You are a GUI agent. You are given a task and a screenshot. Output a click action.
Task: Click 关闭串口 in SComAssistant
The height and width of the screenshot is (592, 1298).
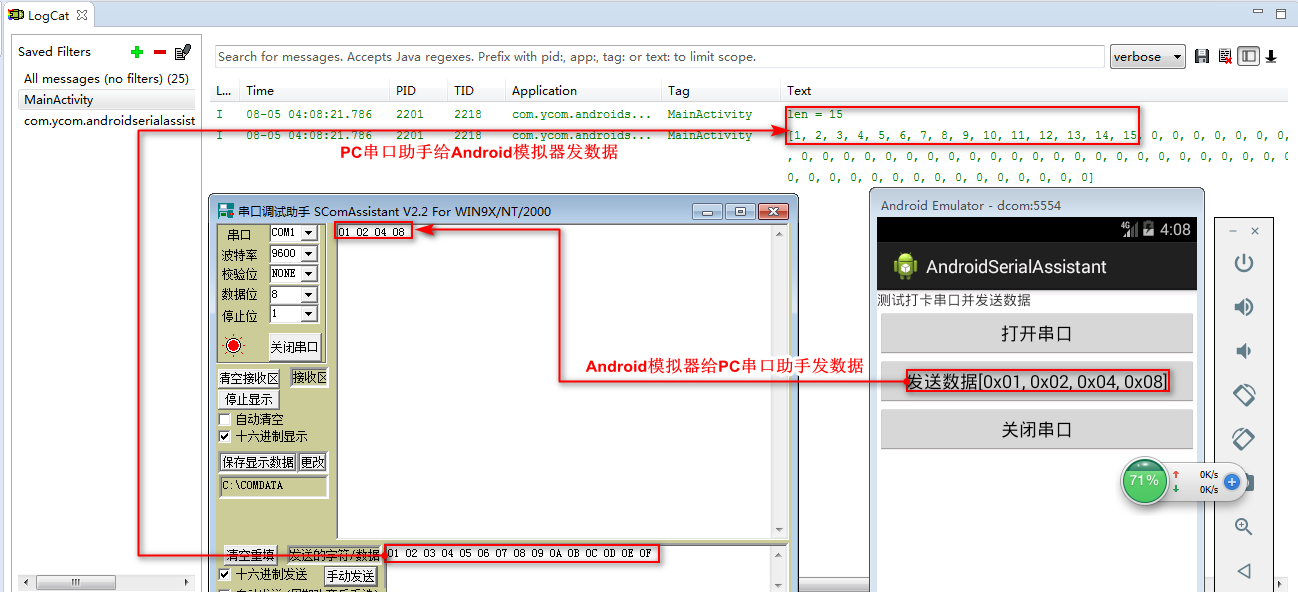(294, 347)
